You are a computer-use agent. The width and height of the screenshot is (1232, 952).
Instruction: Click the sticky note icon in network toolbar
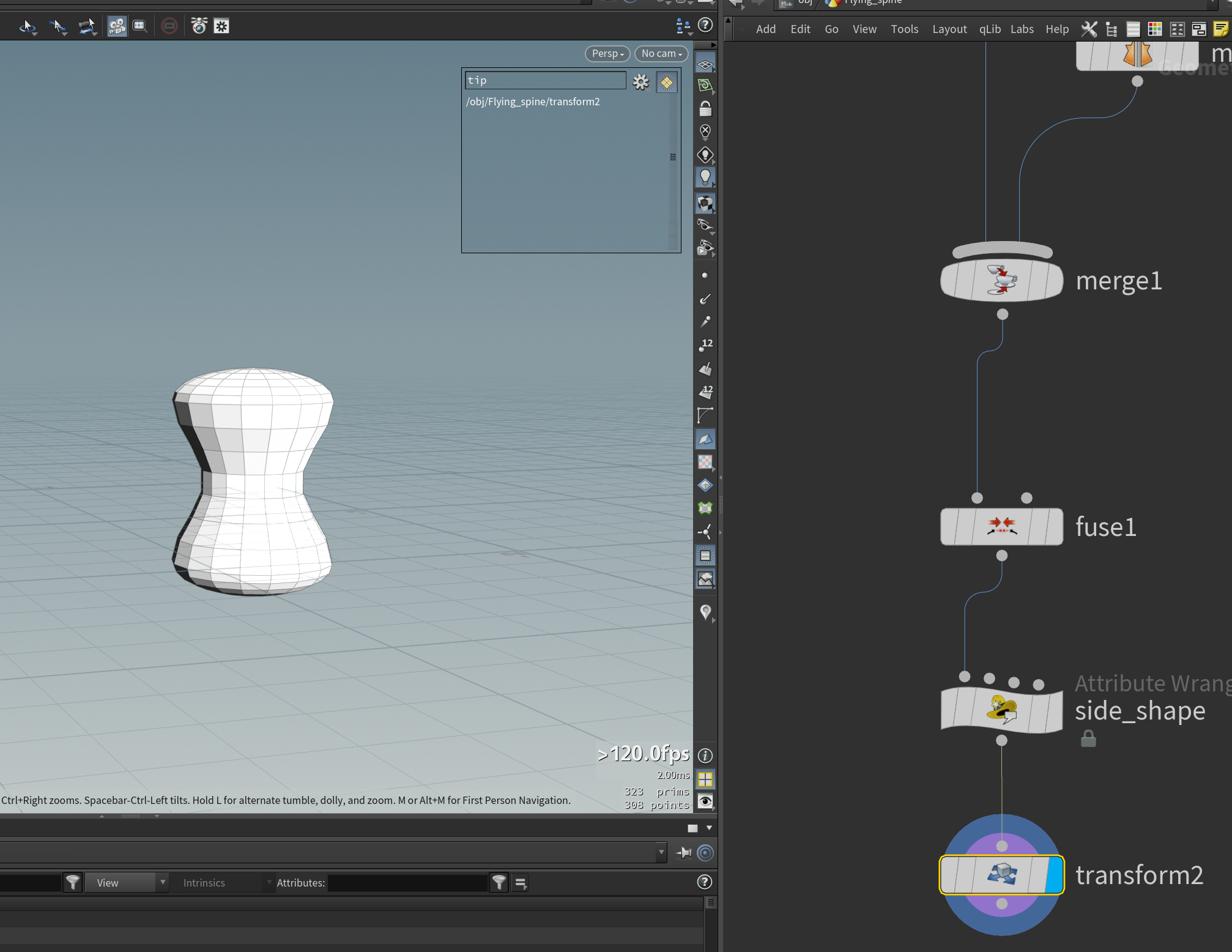point(1221,29)
